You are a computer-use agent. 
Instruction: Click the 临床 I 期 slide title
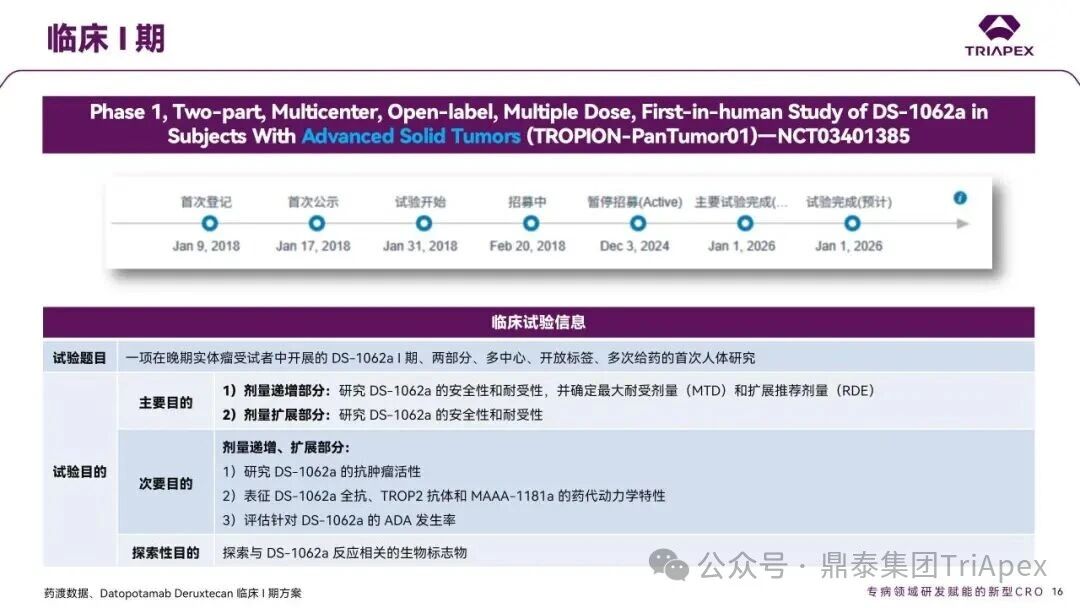[x=106, y=38]
